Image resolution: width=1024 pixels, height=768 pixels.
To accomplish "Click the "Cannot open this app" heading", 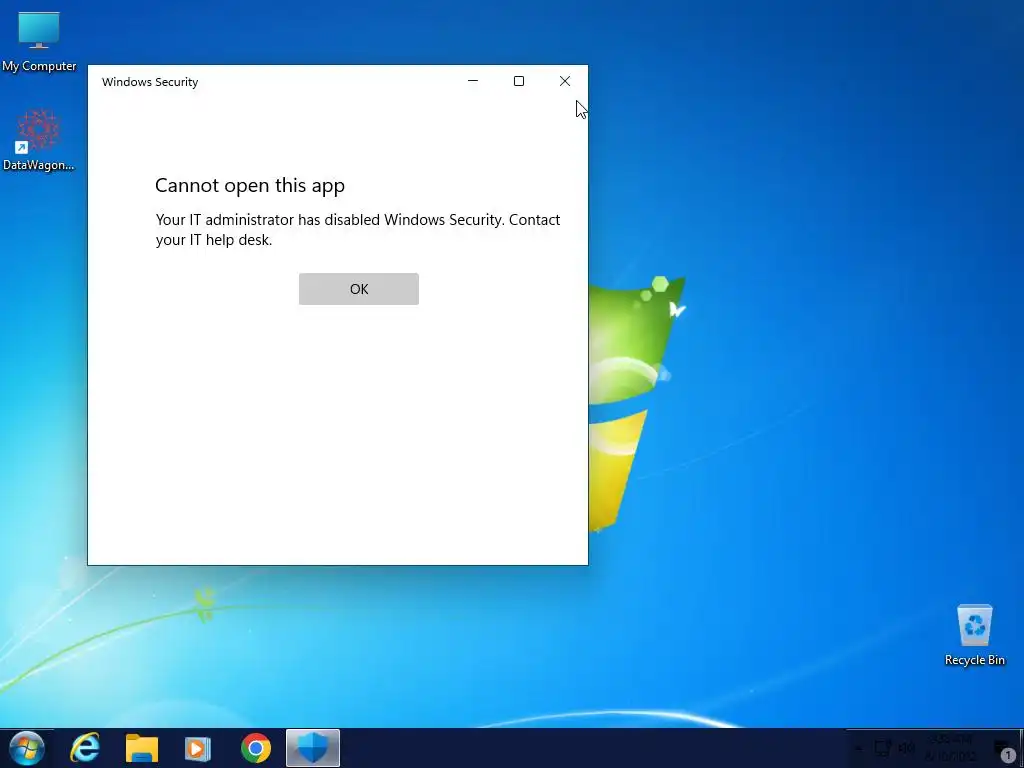I will point(249,185).
